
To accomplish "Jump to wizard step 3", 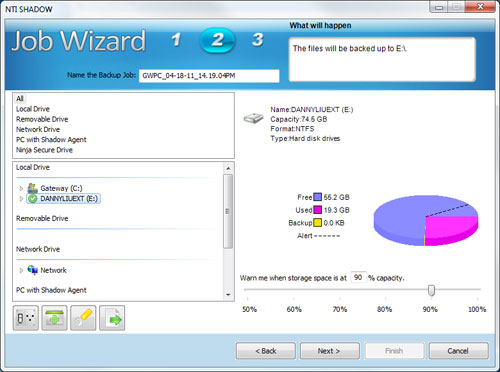I will (257, 40).
